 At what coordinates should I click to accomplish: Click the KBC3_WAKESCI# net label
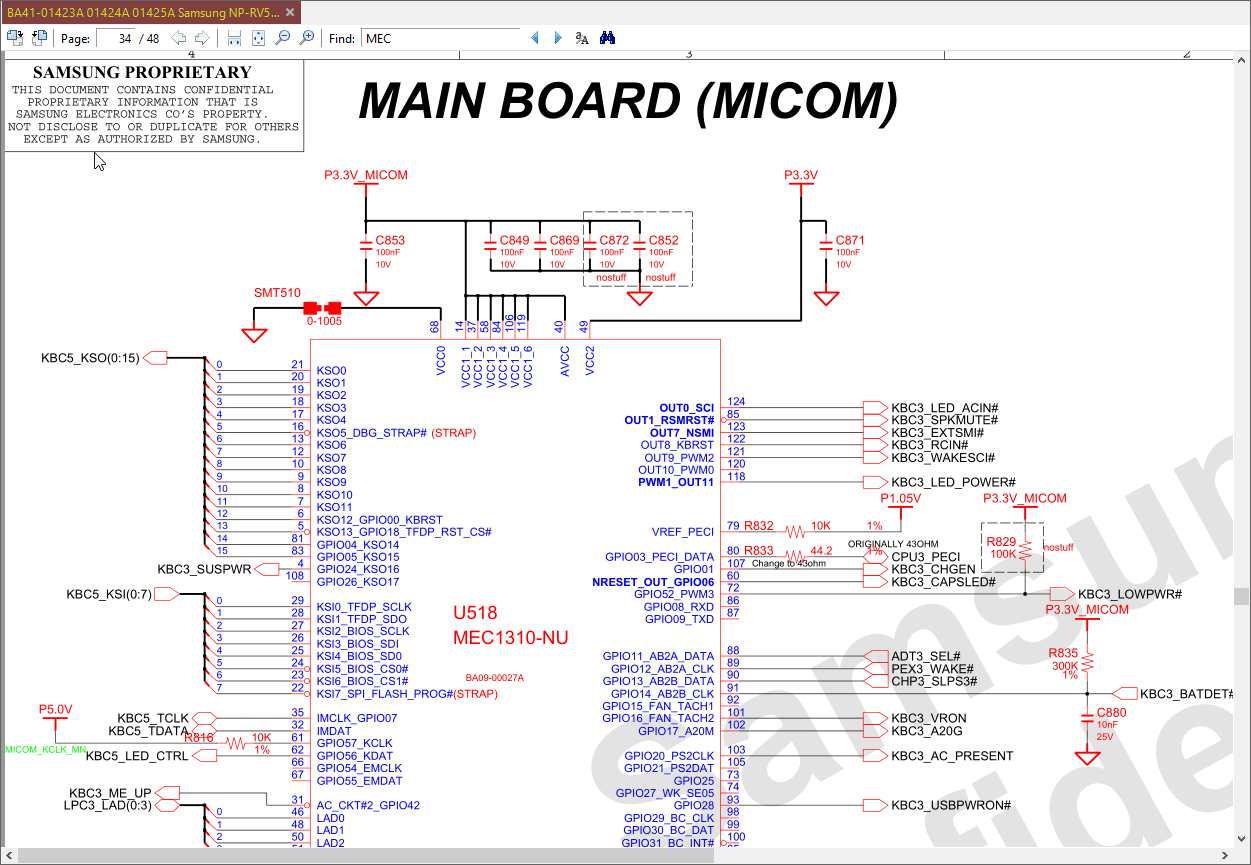click(x=943, y=458)
